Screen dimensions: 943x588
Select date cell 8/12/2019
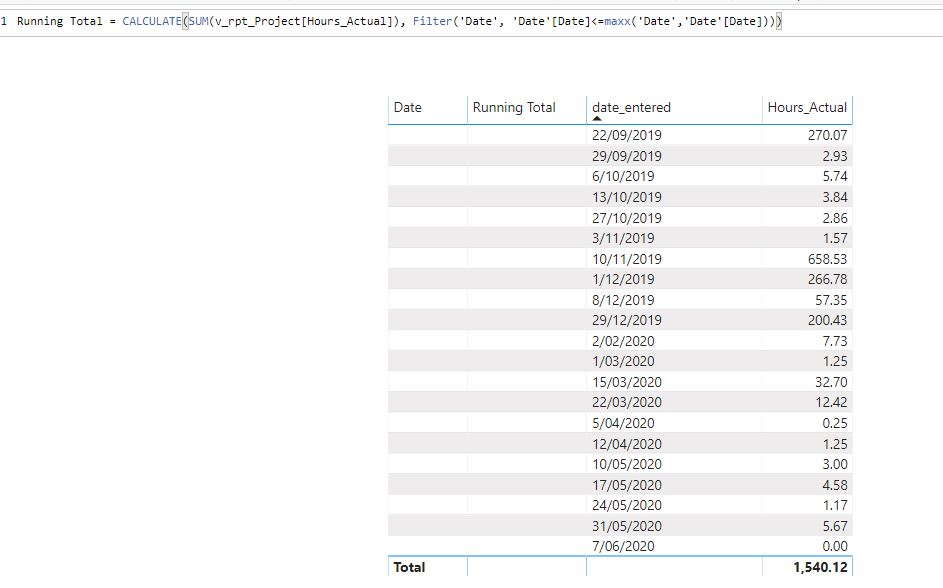[622, 300]
